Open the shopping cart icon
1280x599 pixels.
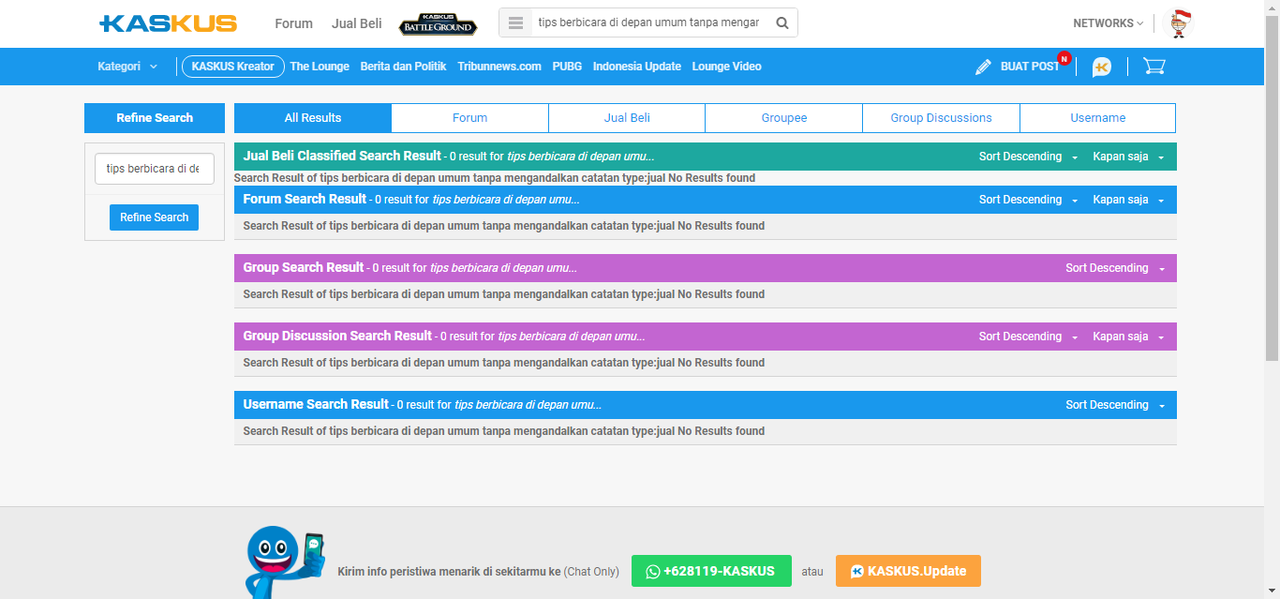point(1154,67)
